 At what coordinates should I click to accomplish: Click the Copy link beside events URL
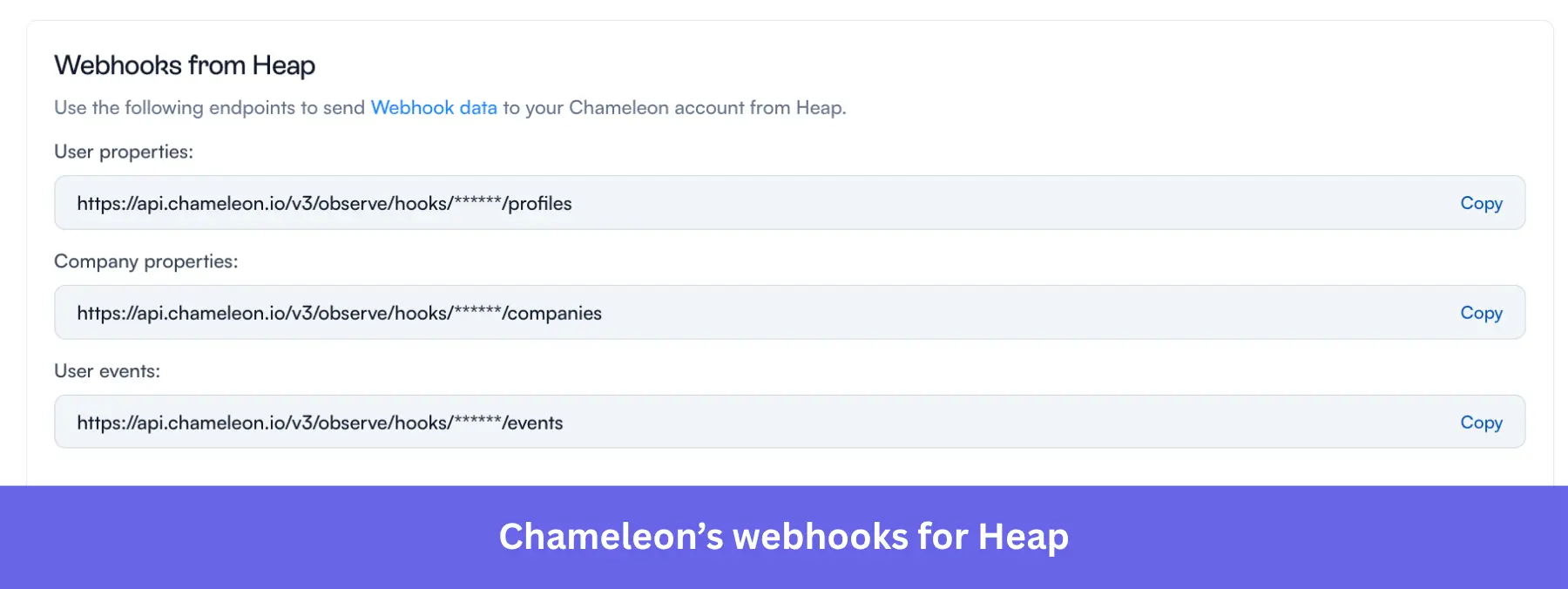(x=1481, y=422)
